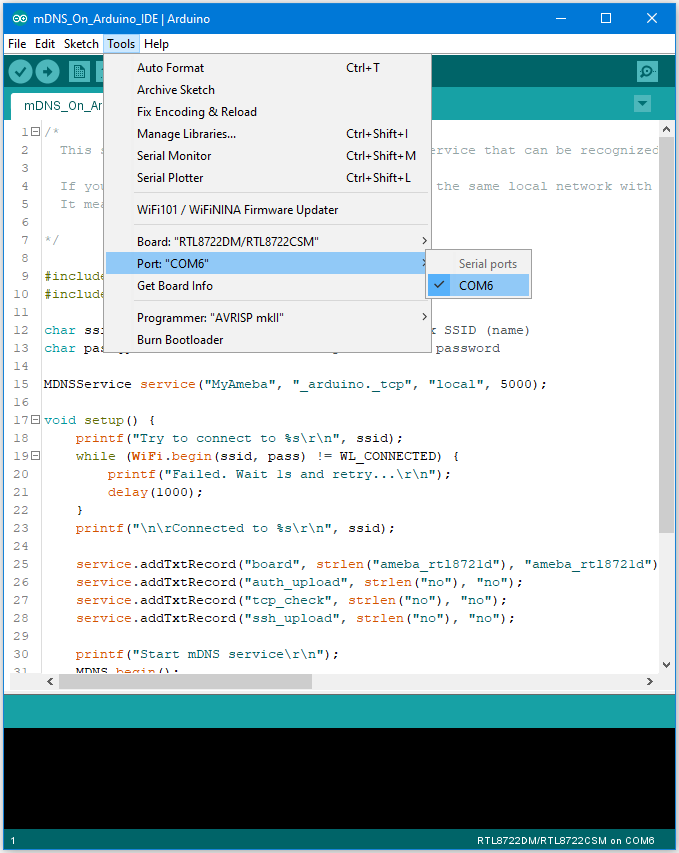Toggle the checked COM6 serial port
Image resolution: width=679 pixels, height=853 pixels.
478,286
